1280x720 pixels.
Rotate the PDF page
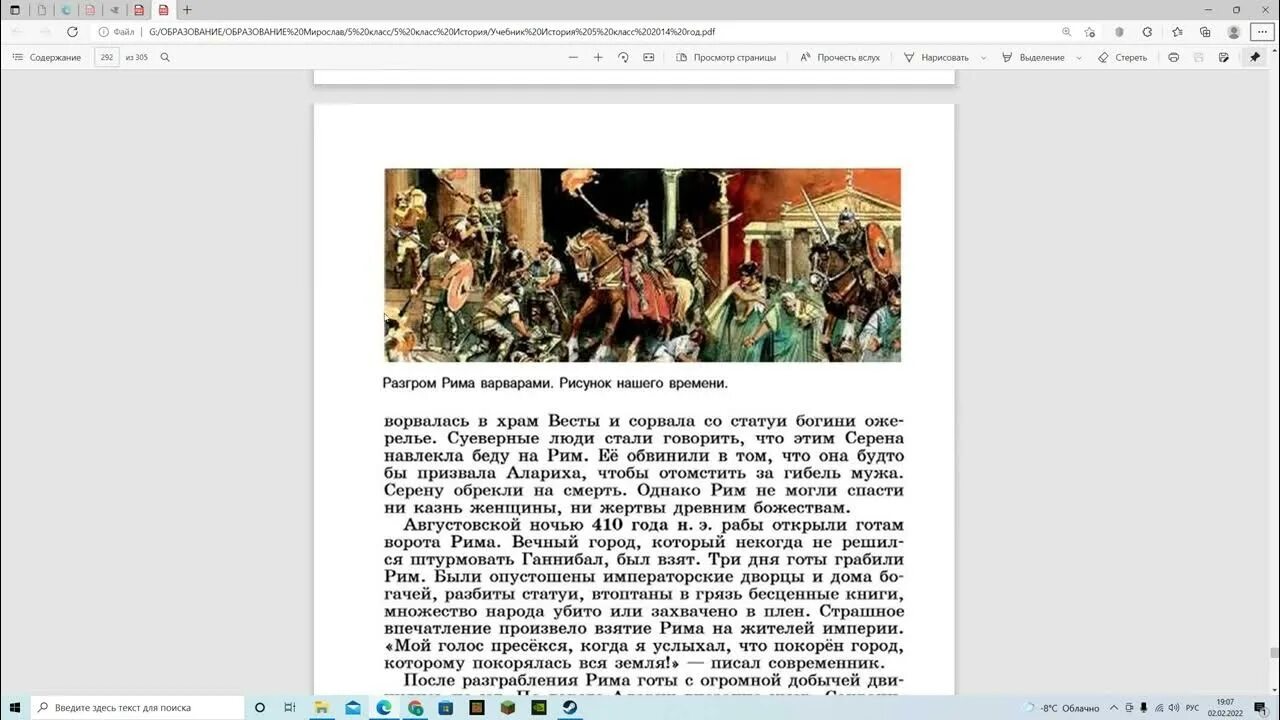pos(623,57)
